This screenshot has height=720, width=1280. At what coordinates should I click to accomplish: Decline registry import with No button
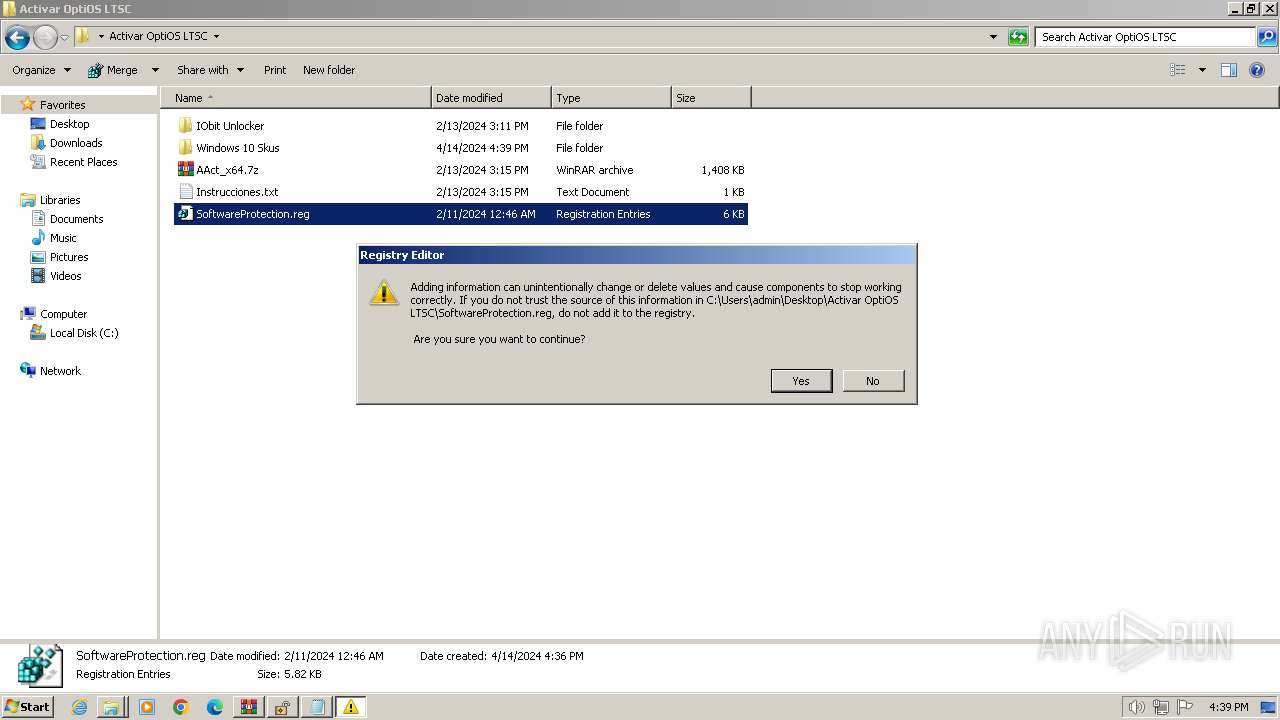point(873,381)
